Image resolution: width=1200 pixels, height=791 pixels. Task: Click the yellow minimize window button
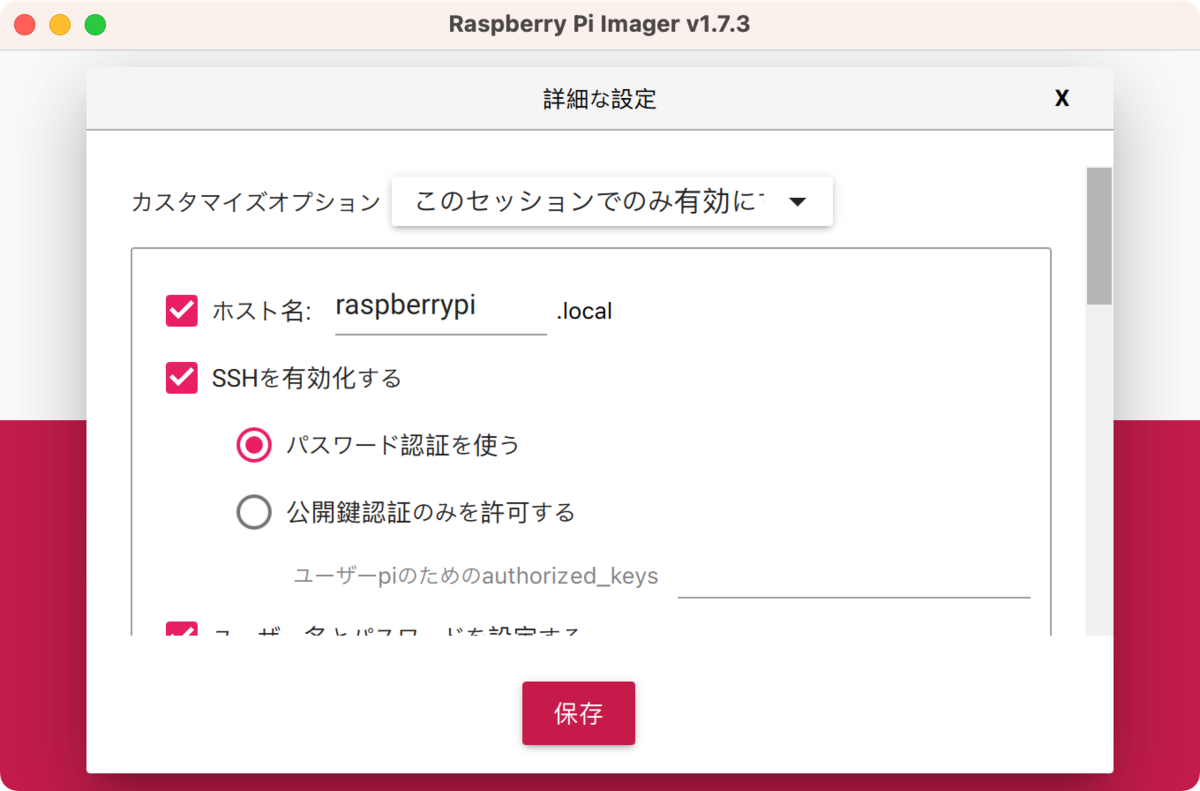pyautogui.click(x=60, y=25)
